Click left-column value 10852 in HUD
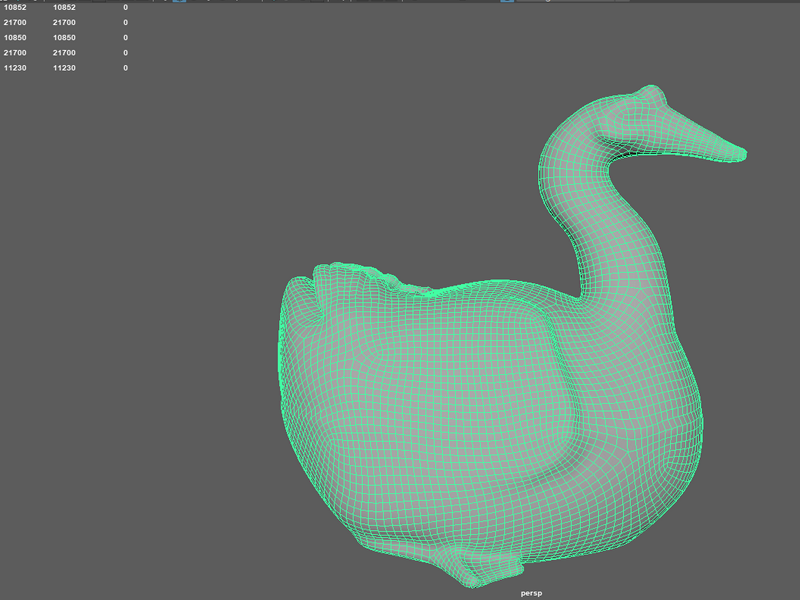Screen dimensions: 800x600 click(x=15, y=7)
